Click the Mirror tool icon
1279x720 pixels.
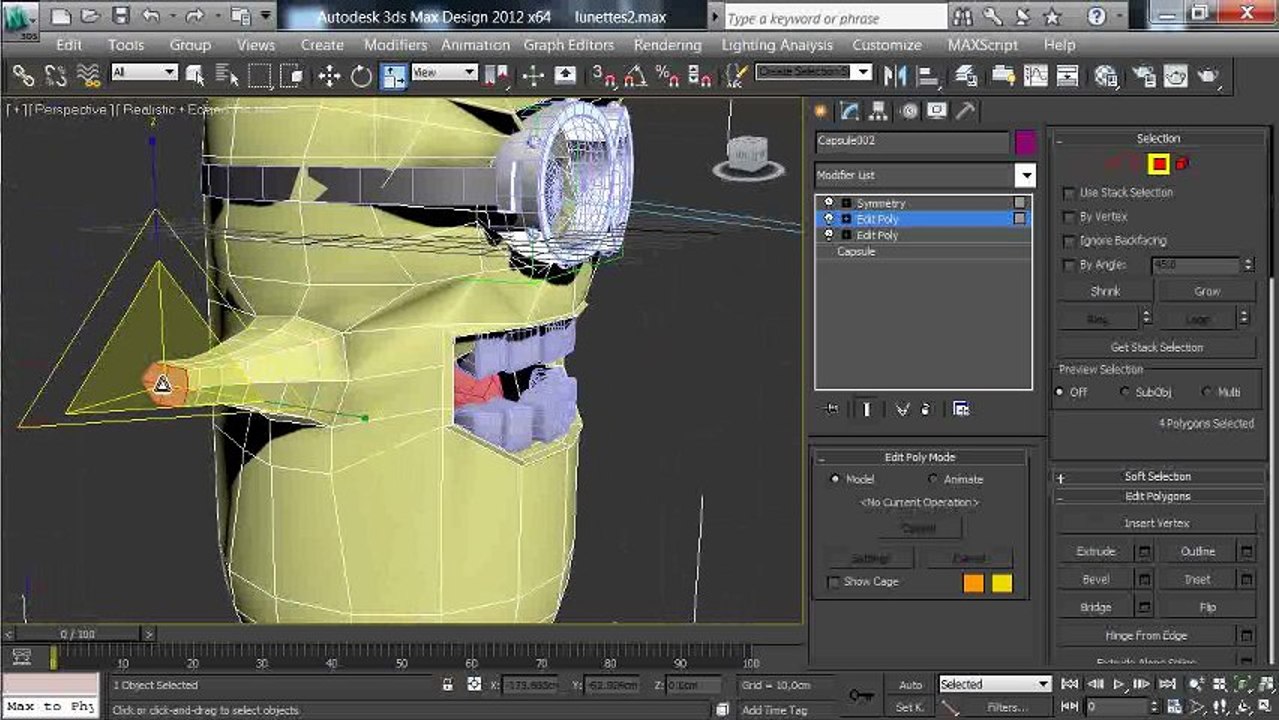895,76
